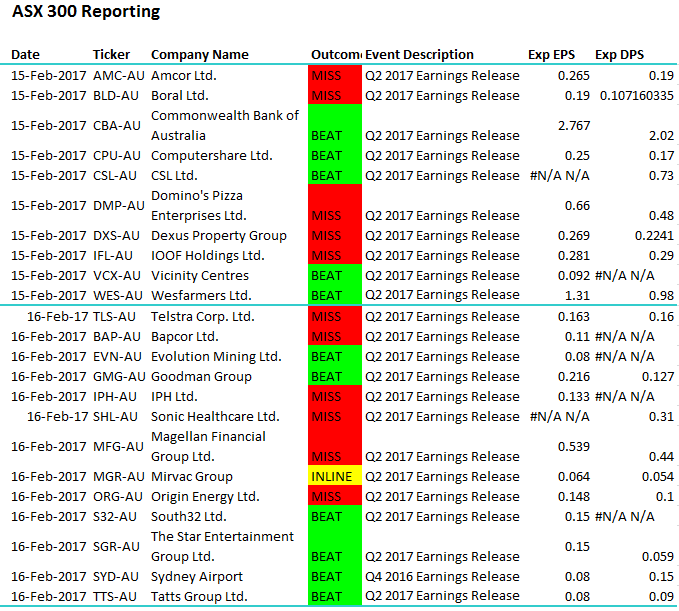Select company cell Mirvac Group
Screen dimensions: 679x611
pos(192,476)
